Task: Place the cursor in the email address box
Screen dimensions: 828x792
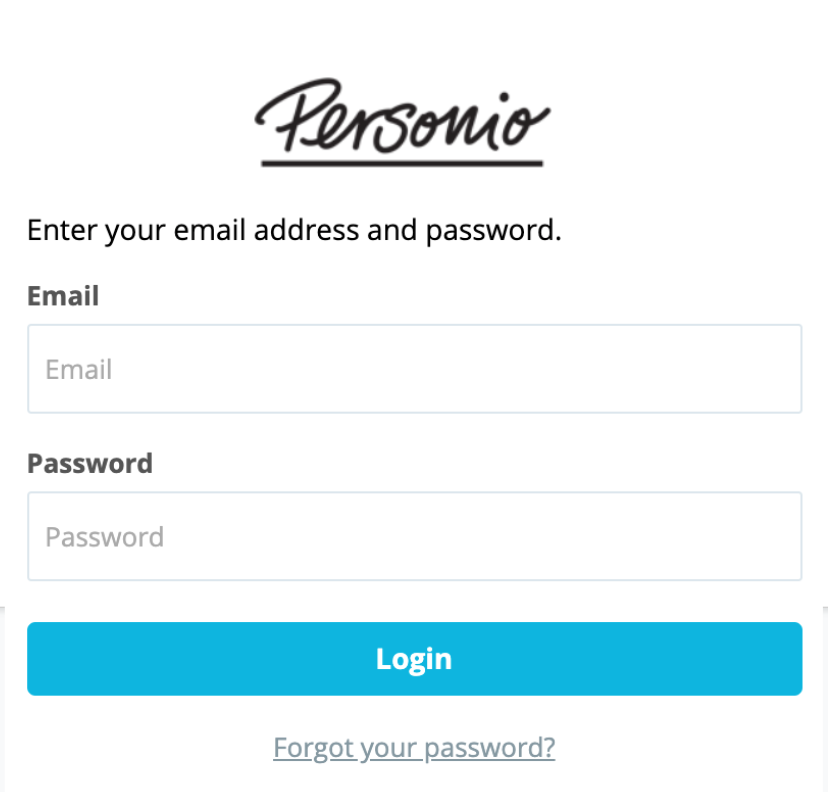Action: coord(414,369)
